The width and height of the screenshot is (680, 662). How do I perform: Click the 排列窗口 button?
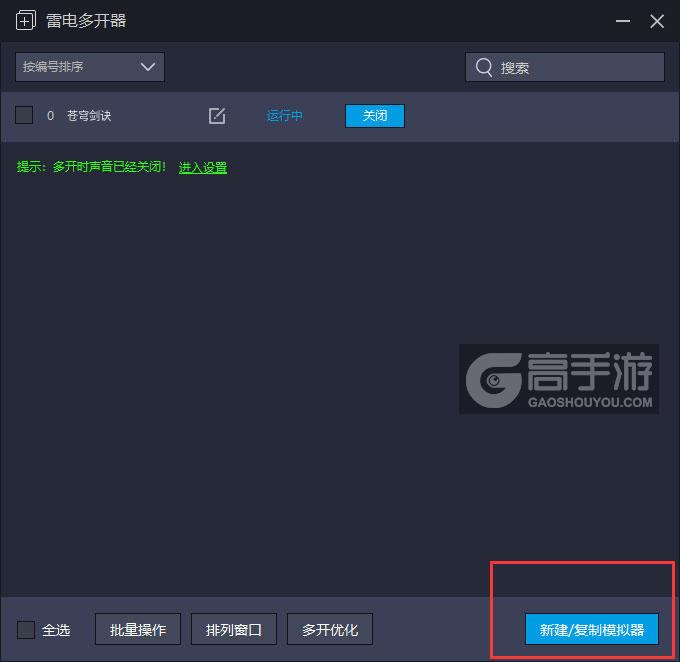tap(234, 629)
